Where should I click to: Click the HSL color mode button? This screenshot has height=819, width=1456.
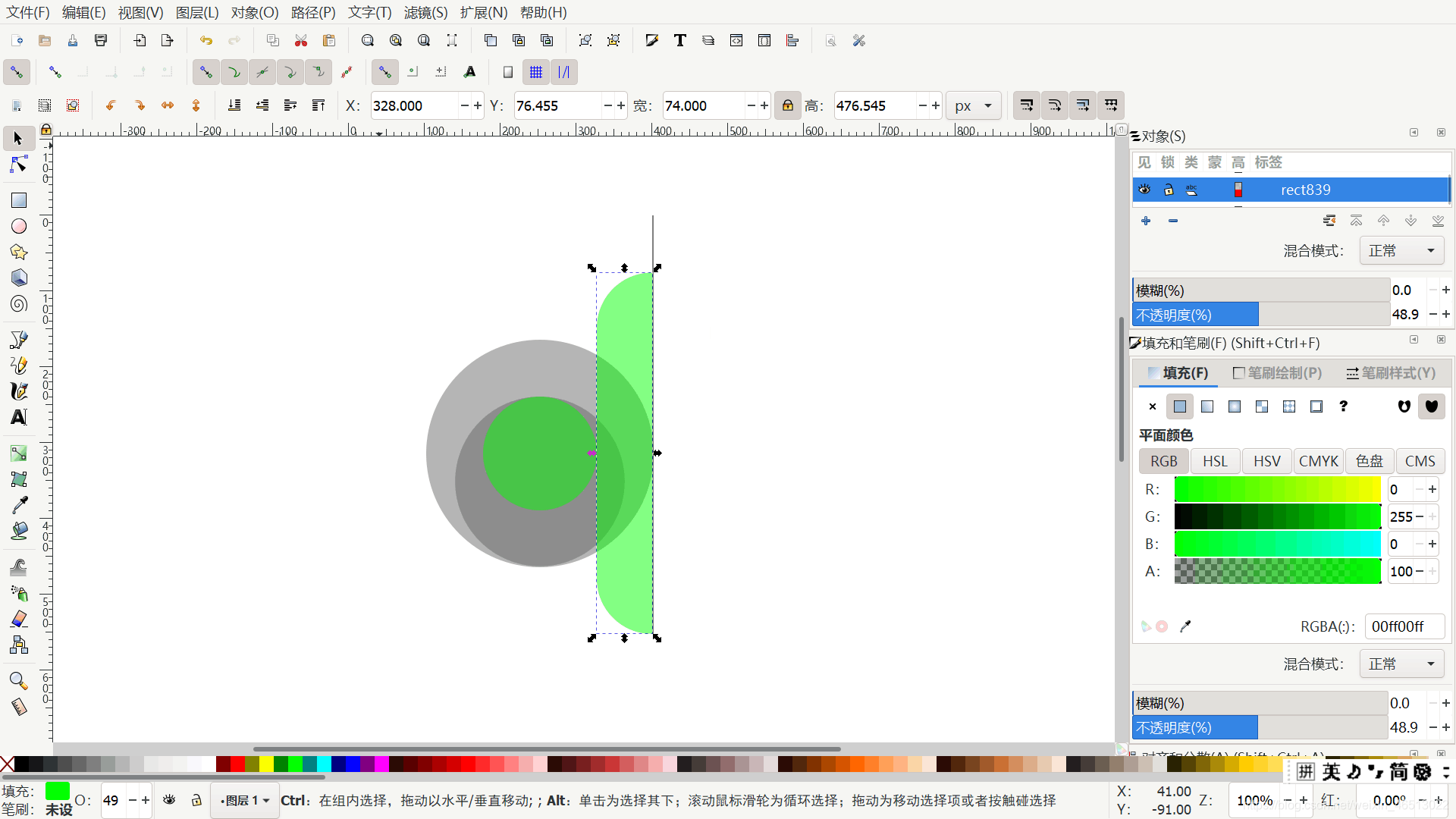(1215, 461)
